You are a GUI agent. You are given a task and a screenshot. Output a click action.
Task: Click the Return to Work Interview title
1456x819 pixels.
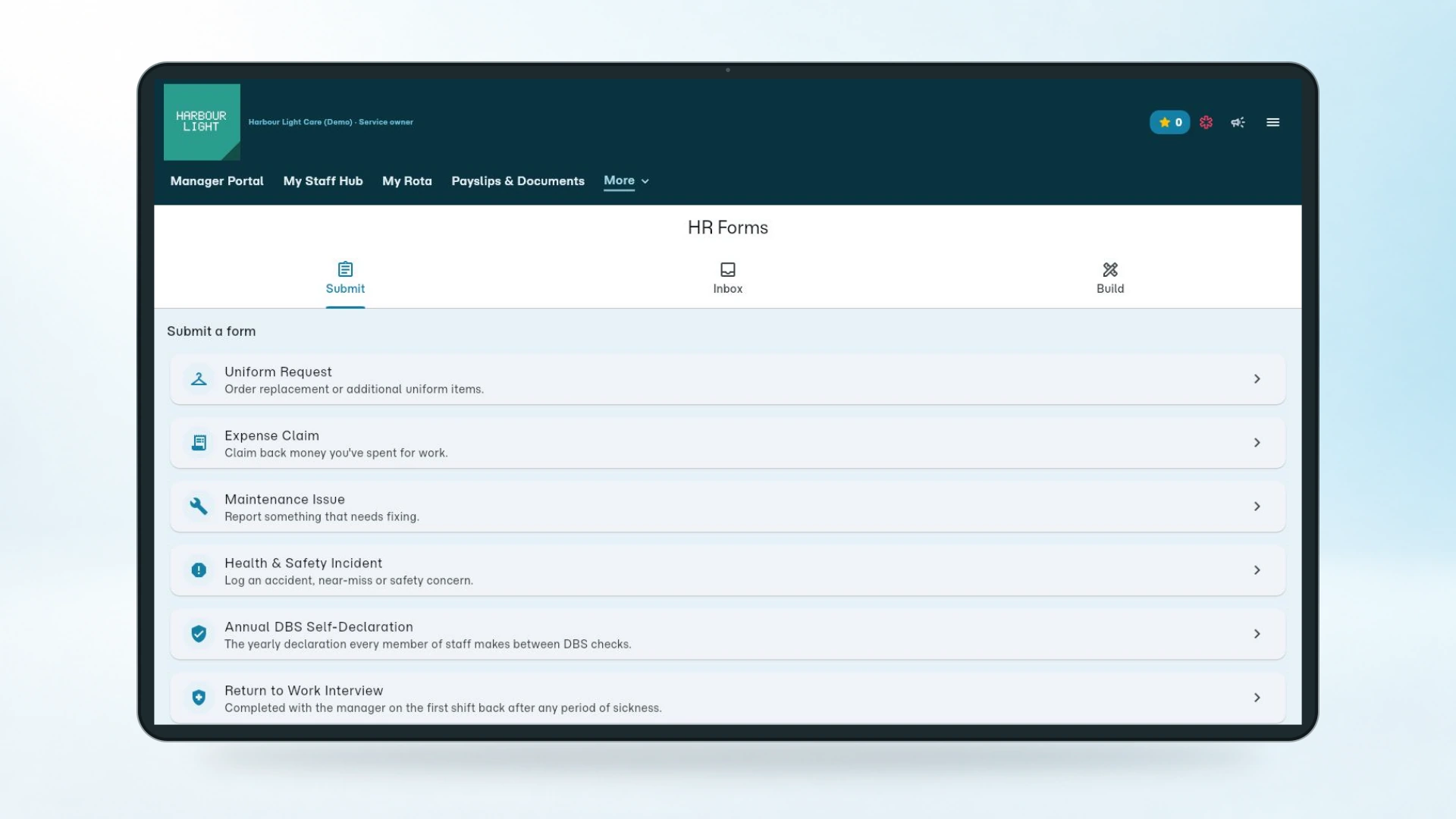(303, 690)
